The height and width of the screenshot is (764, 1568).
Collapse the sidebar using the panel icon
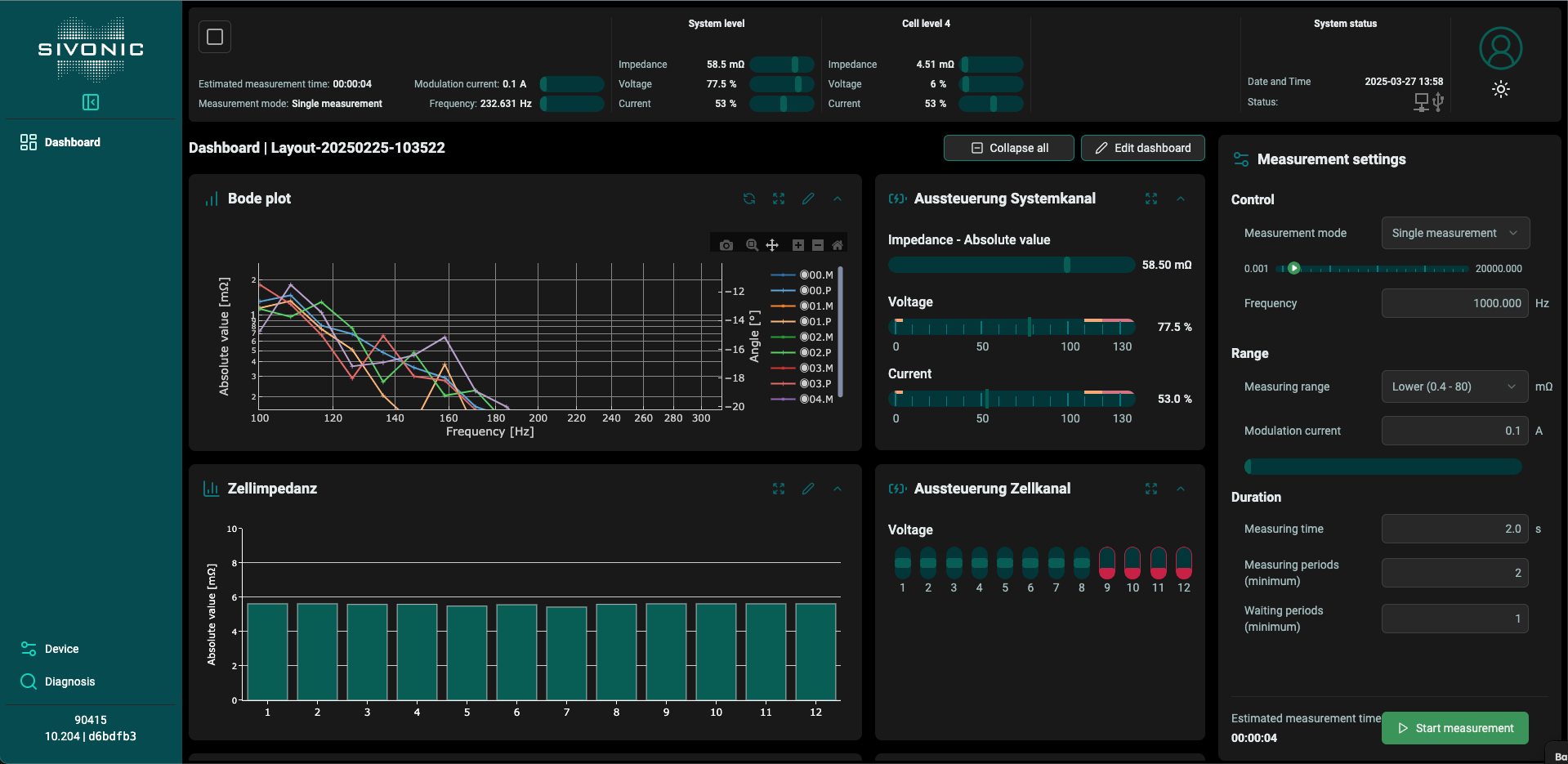pos(91,102)
